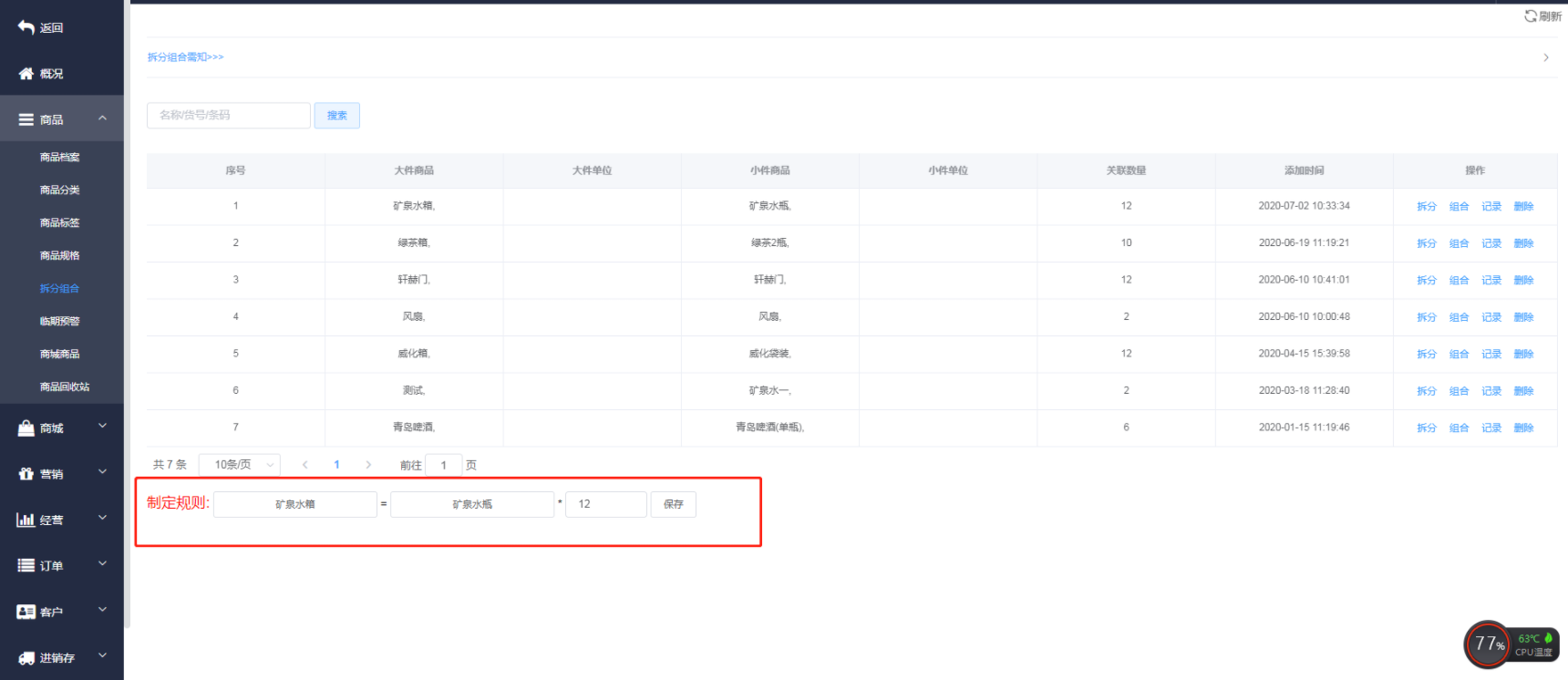Screen dimensions: 1568x680
Task: Click the 矿泉水箱 rule input field
Action: (x=295, y=504)
